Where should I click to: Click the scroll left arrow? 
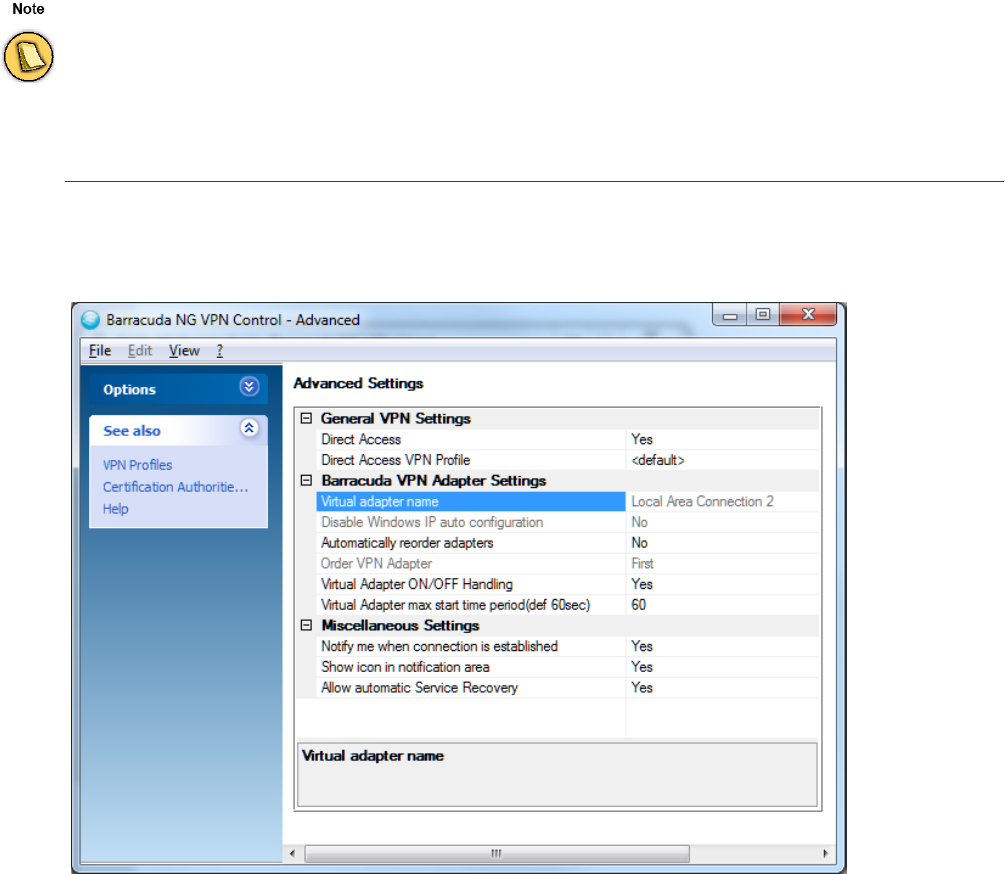tap(293, 853)
